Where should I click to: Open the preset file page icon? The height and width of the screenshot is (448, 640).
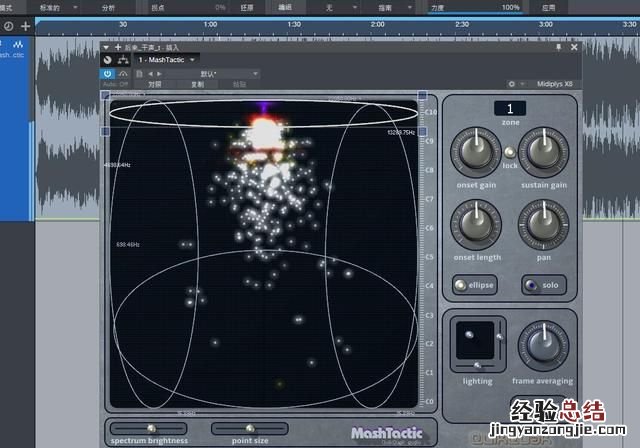coord(139,74)
